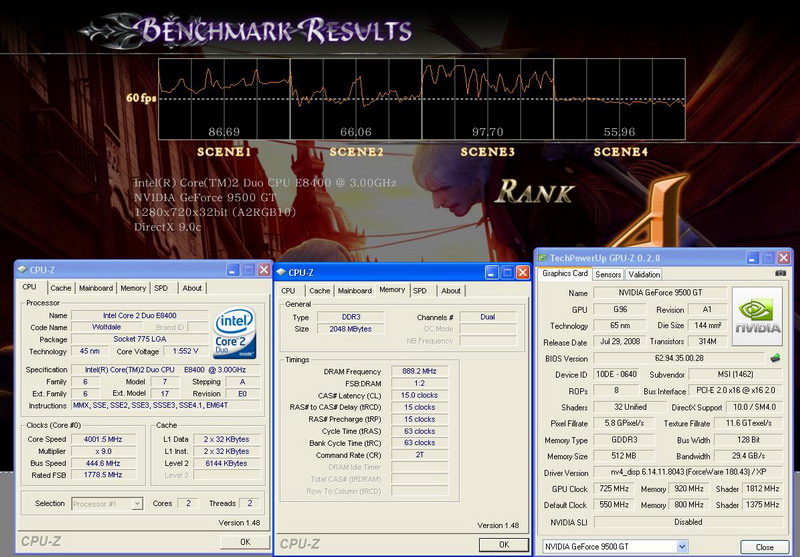Click the BIOS Version 62.94.35.00.28 field
The image size is (800, 557).
coord(679,358)
